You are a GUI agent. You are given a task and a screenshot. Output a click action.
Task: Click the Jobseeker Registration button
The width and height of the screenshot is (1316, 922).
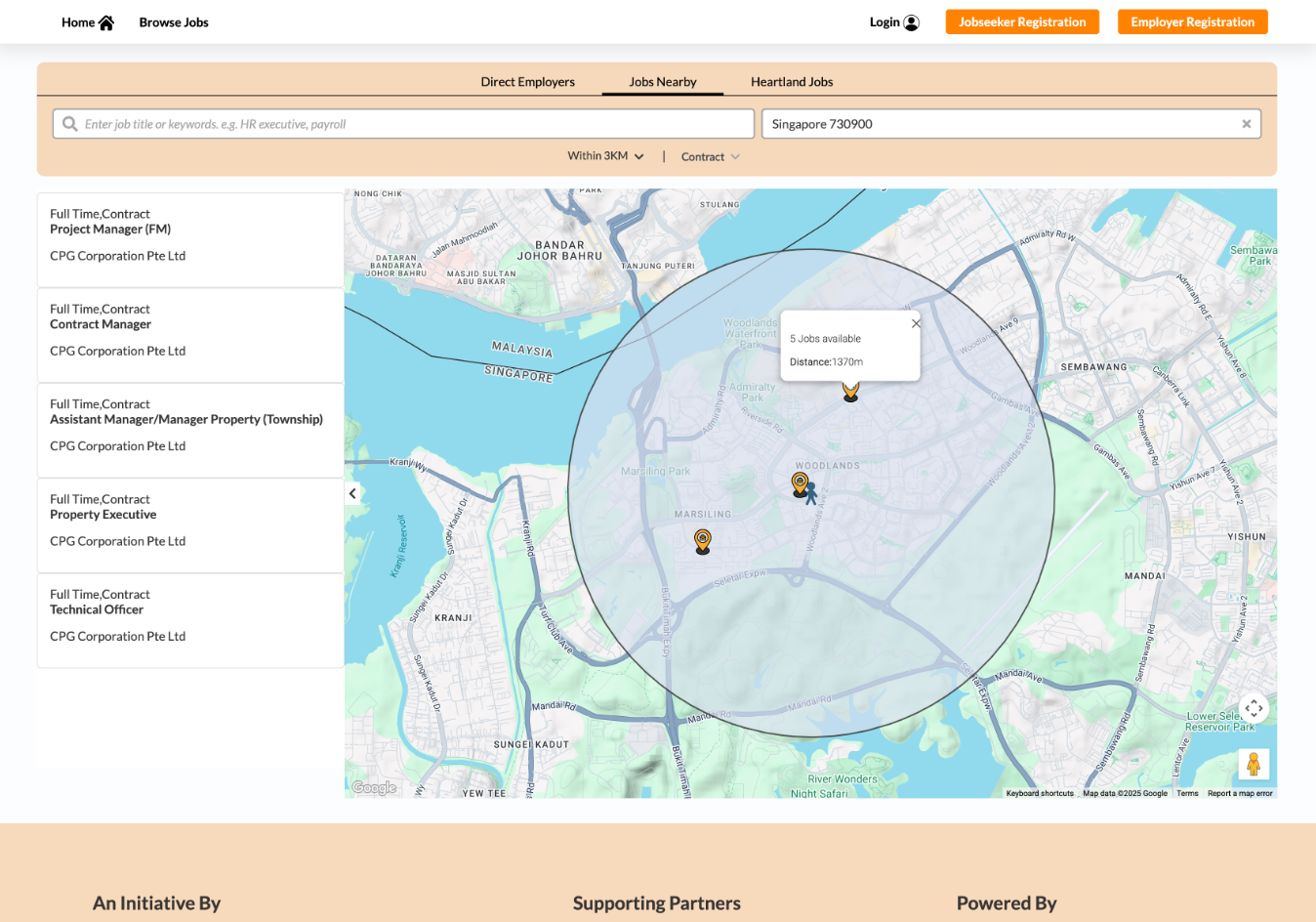click(x=1022, y=21)
